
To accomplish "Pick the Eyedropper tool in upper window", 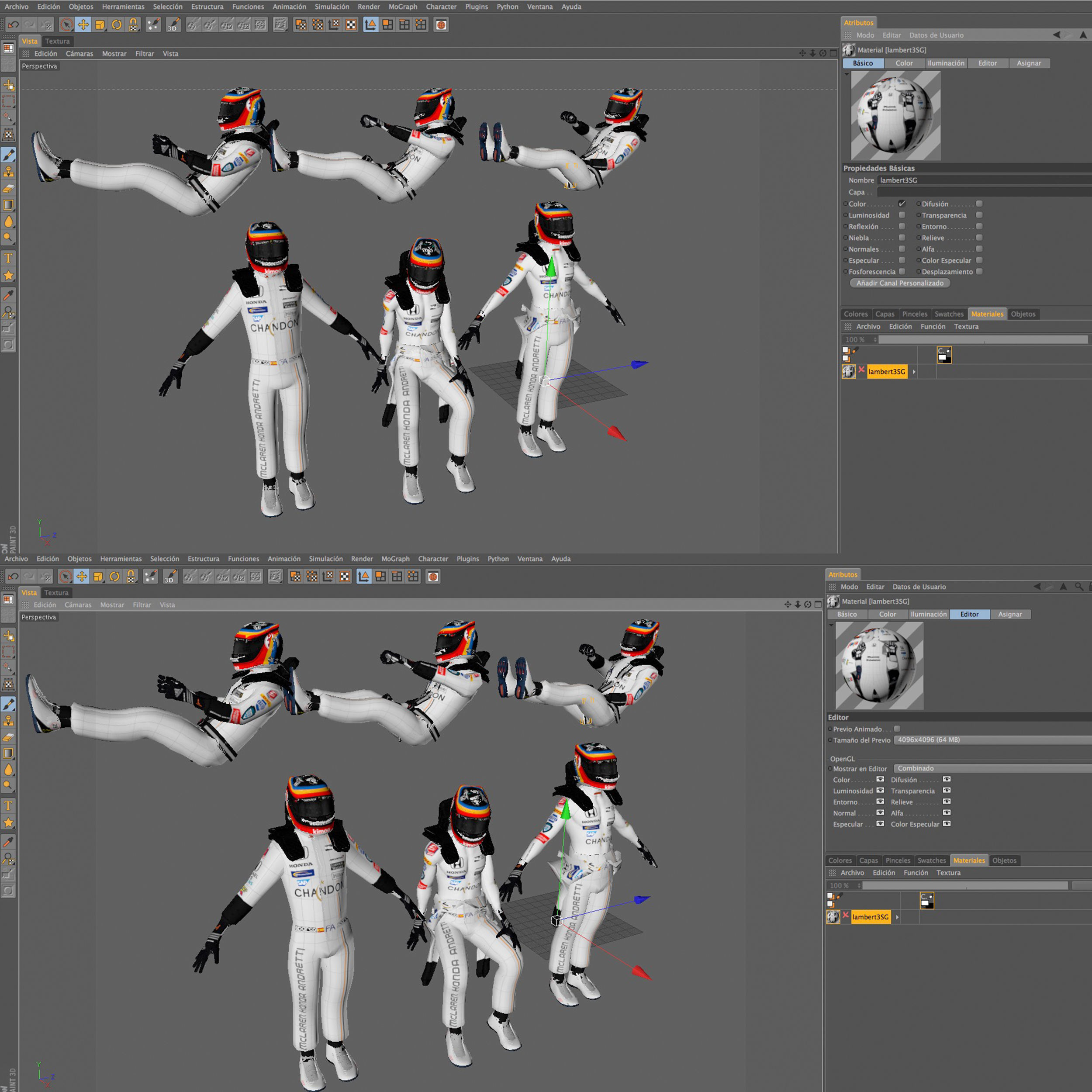I will [8, 295].
